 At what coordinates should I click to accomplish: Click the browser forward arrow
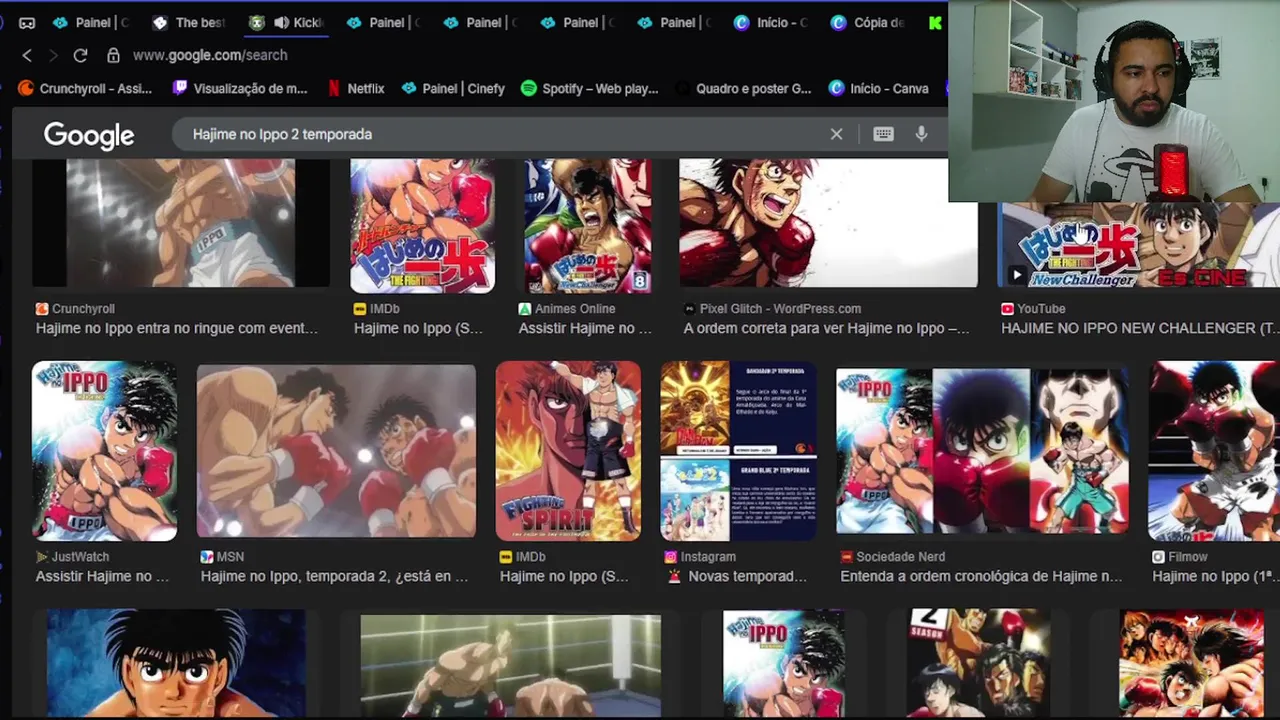(53, 55)
